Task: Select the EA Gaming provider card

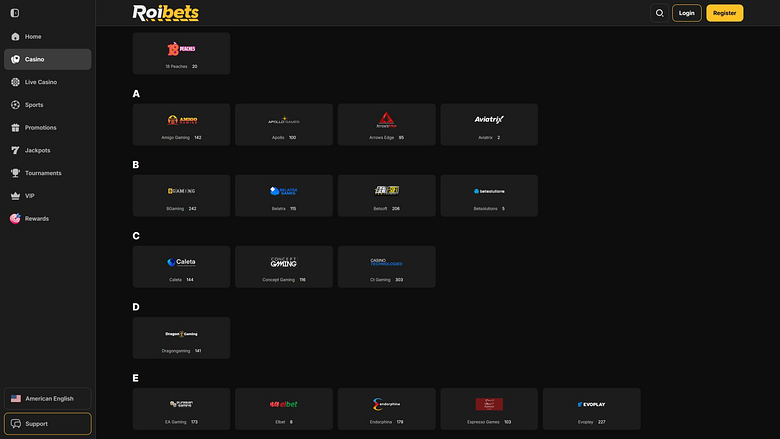Action: (182, 409)
